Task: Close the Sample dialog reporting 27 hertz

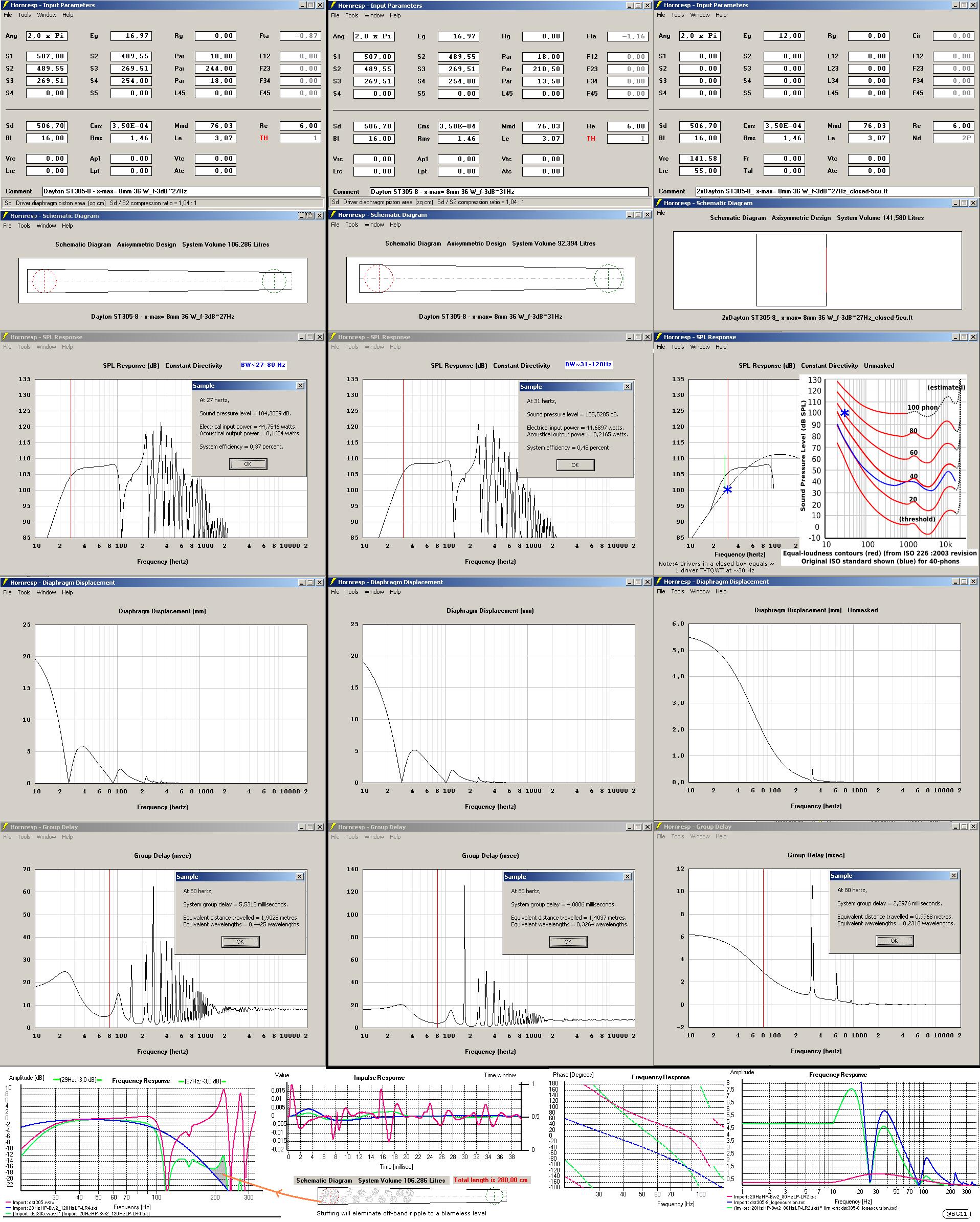Action: (300, 385)
